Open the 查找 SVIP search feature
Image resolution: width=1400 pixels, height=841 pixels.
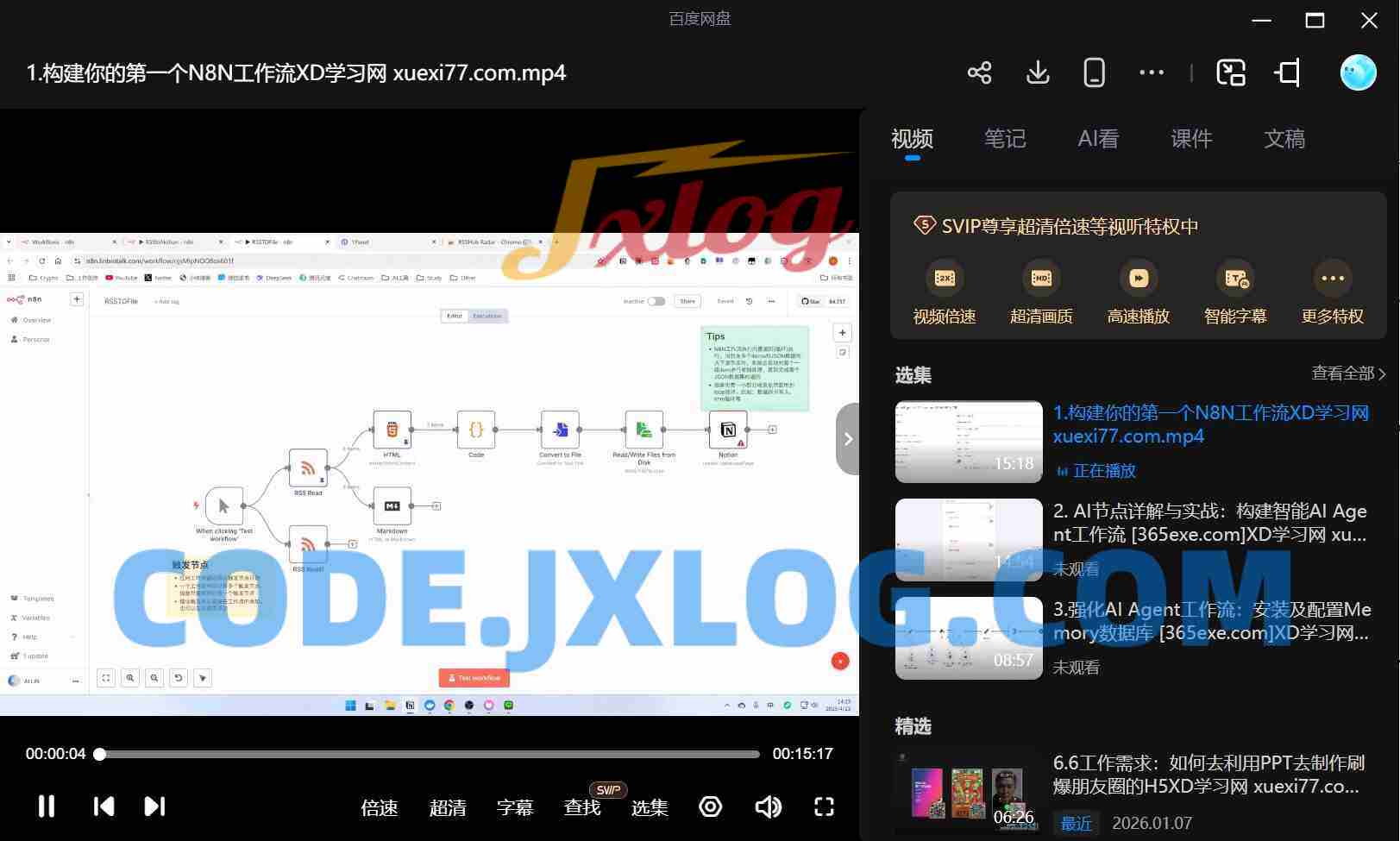pyautogui.click(x=582, y=807)
